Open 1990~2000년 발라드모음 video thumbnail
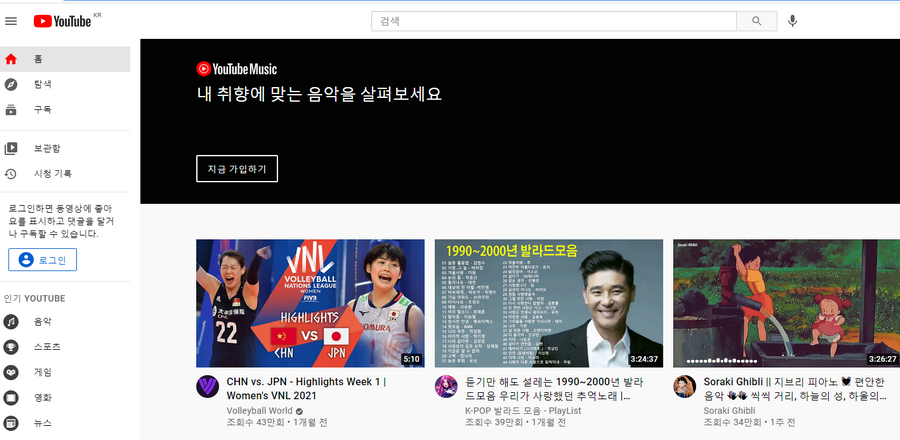This screenshot has width=900, height=440. click(549, 303)
